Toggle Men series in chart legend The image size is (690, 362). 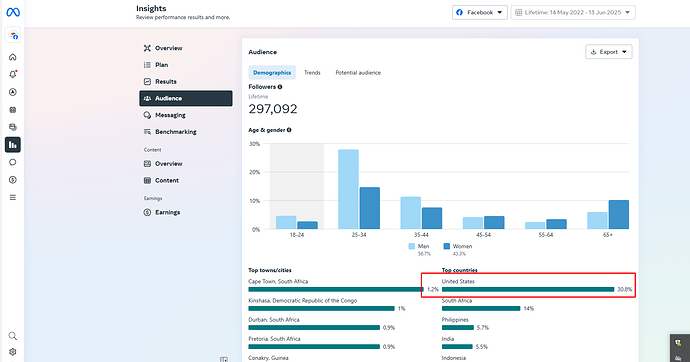point(418,246)
